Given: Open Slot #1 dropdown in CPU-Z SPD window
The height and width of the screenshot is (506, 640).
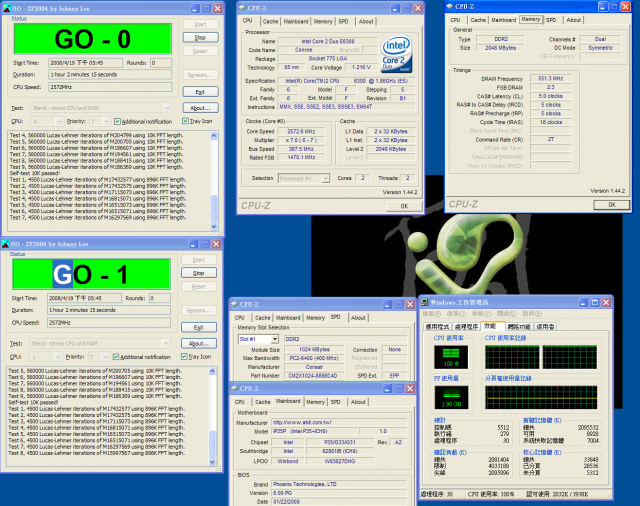Looking at the screenshot, I should point(275,339).
